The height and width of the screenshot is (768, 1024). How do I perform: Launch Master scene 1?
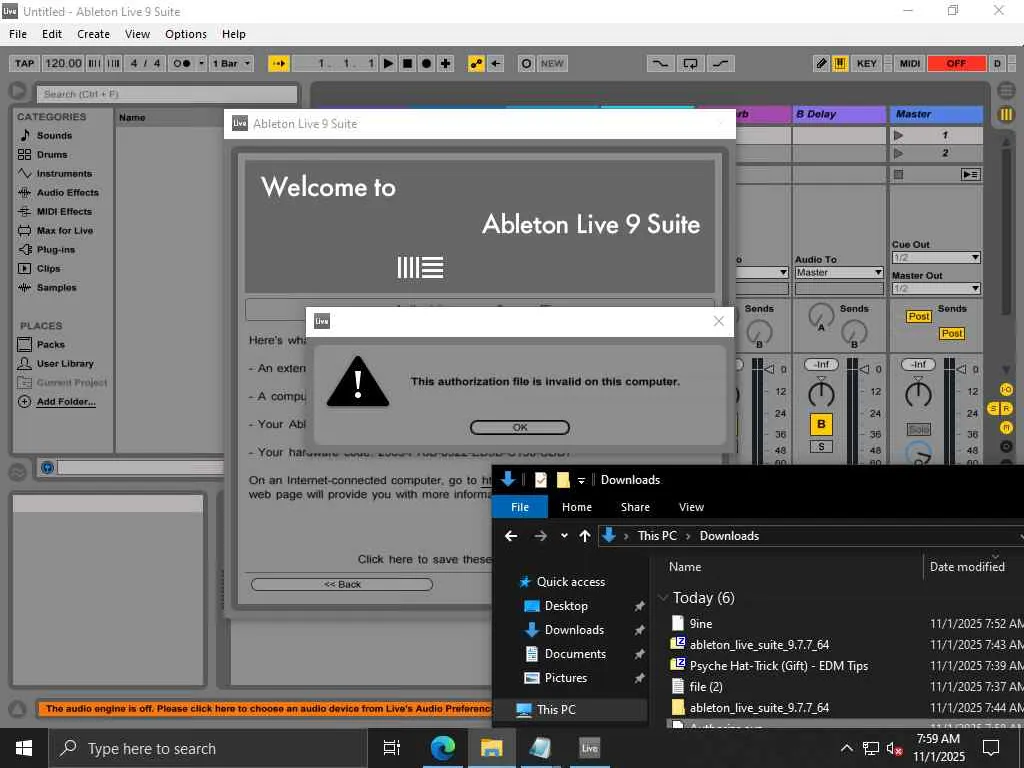tap(899, 135)
